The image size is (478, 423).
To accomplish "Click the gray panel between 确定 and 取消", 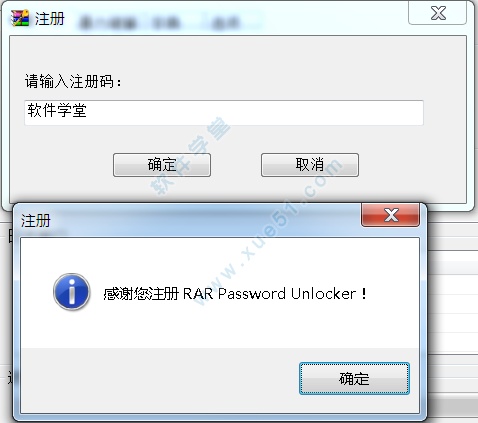I will tap(236, 165).
